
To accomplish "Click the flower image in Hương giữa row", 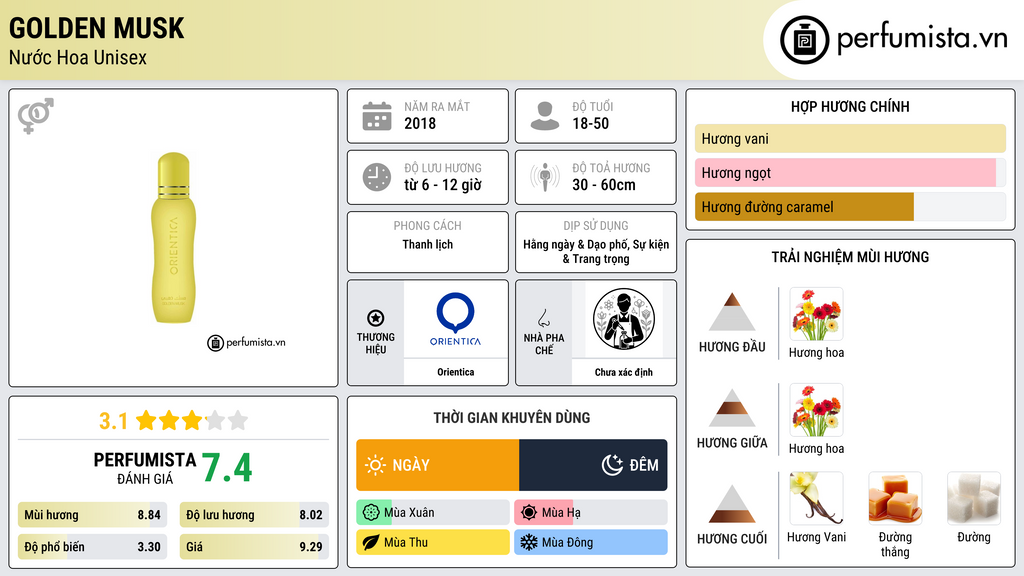I will (x=816, y=410).
